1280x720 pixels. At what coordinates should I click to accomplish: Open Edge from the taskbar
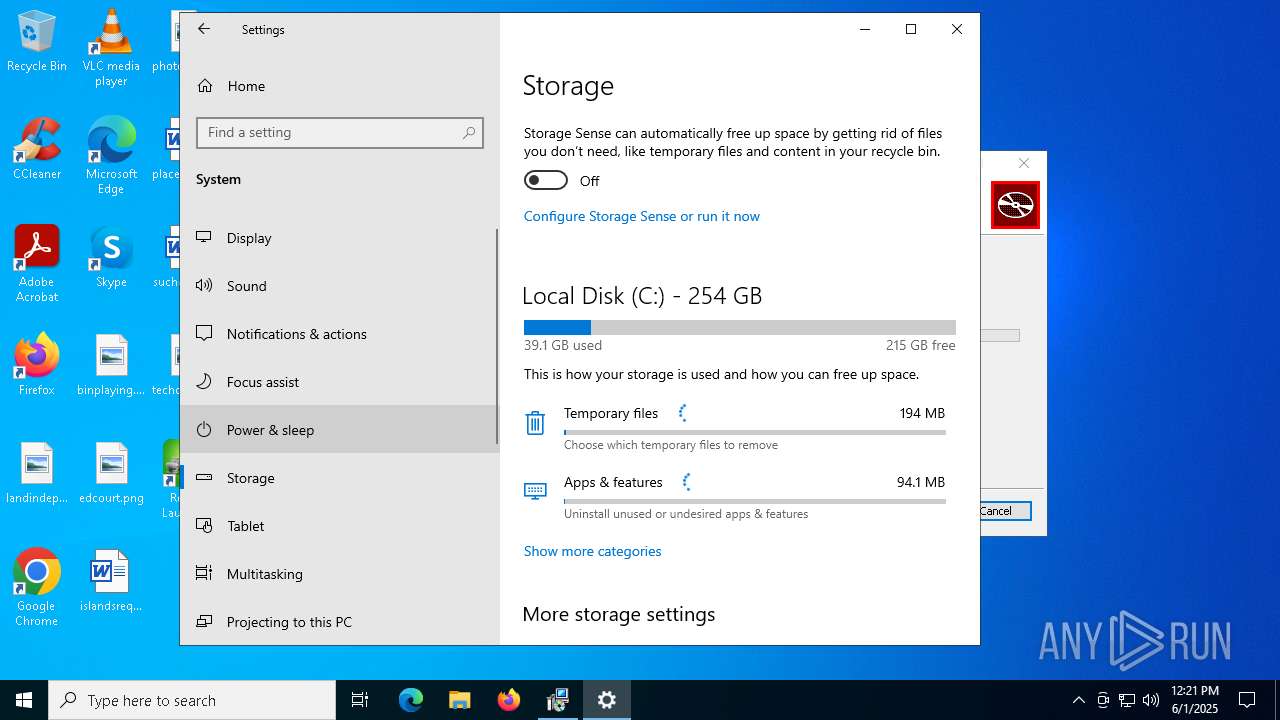click(x=411, y=700)
